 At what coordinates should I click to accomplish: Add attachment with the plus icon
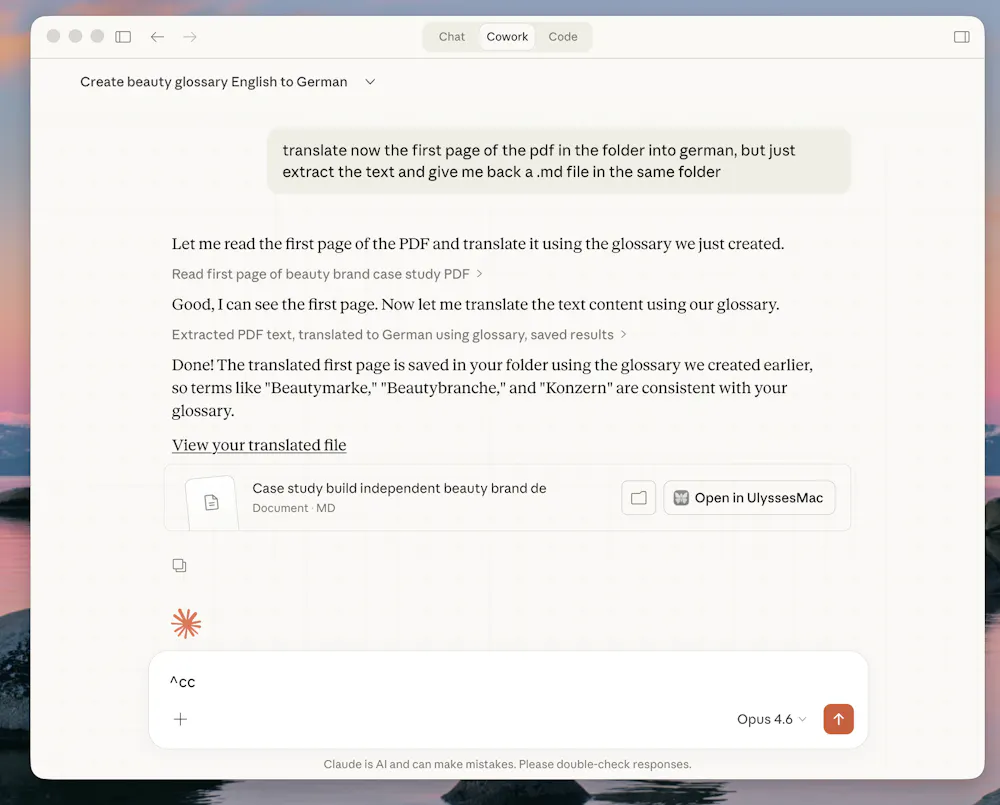coord(180,720)
